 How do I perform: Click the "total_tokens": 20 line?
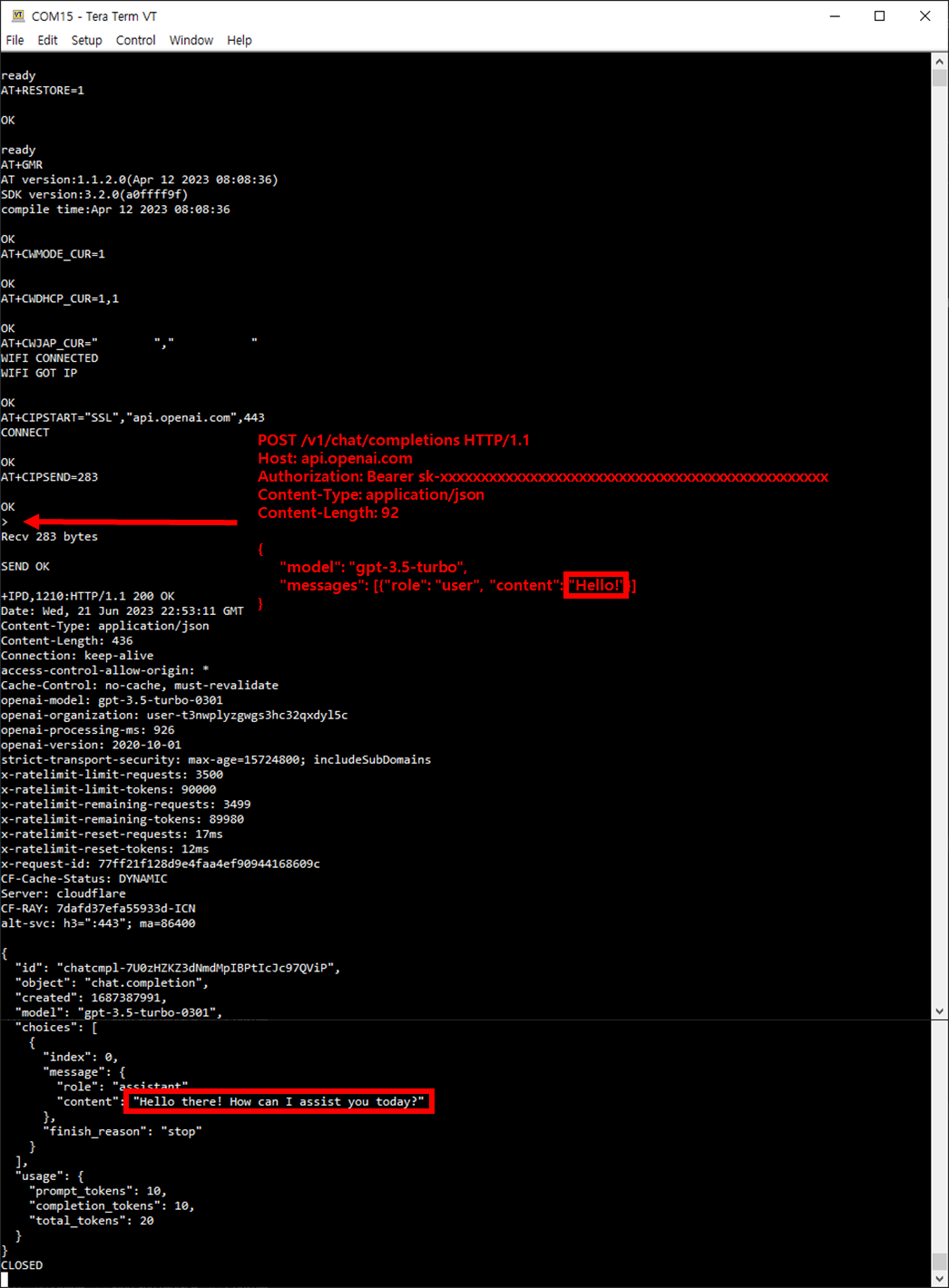[x=92, y=1221]
